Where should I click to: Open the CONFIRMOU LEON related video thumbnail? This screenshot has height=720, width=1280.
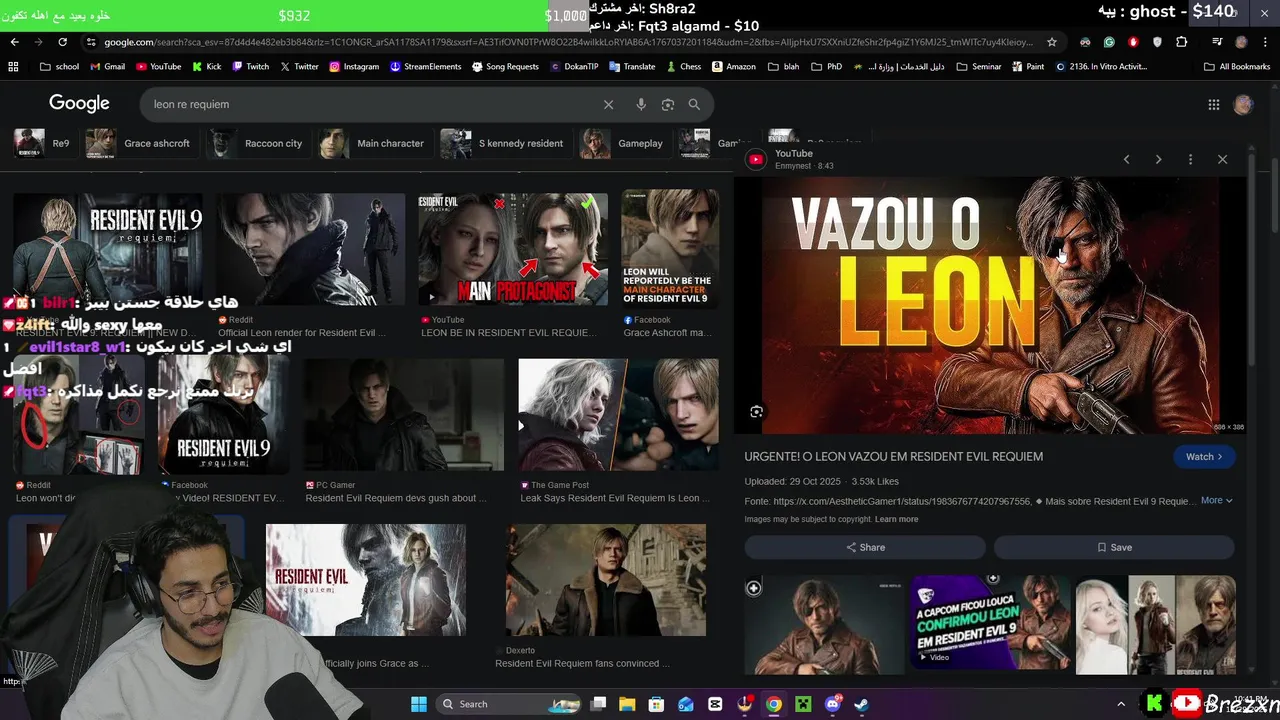pyautogui.click(x=990, y=624)
